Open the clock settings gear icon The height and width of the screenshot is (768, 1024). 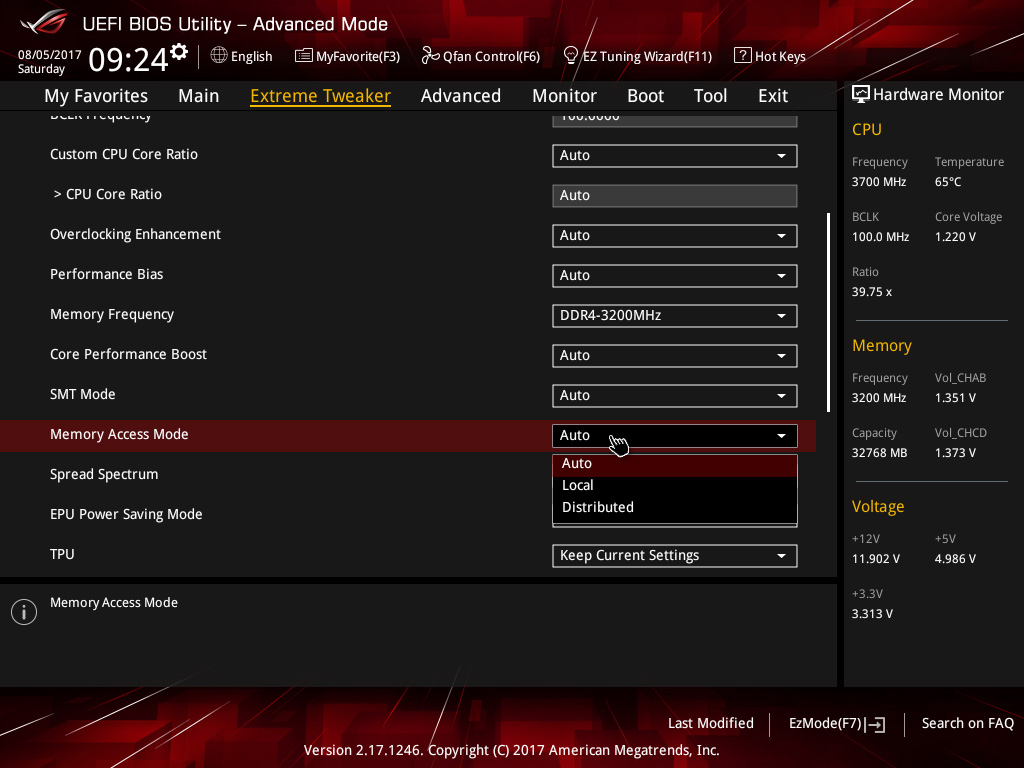pyautogui.click(x=179, y=52)
